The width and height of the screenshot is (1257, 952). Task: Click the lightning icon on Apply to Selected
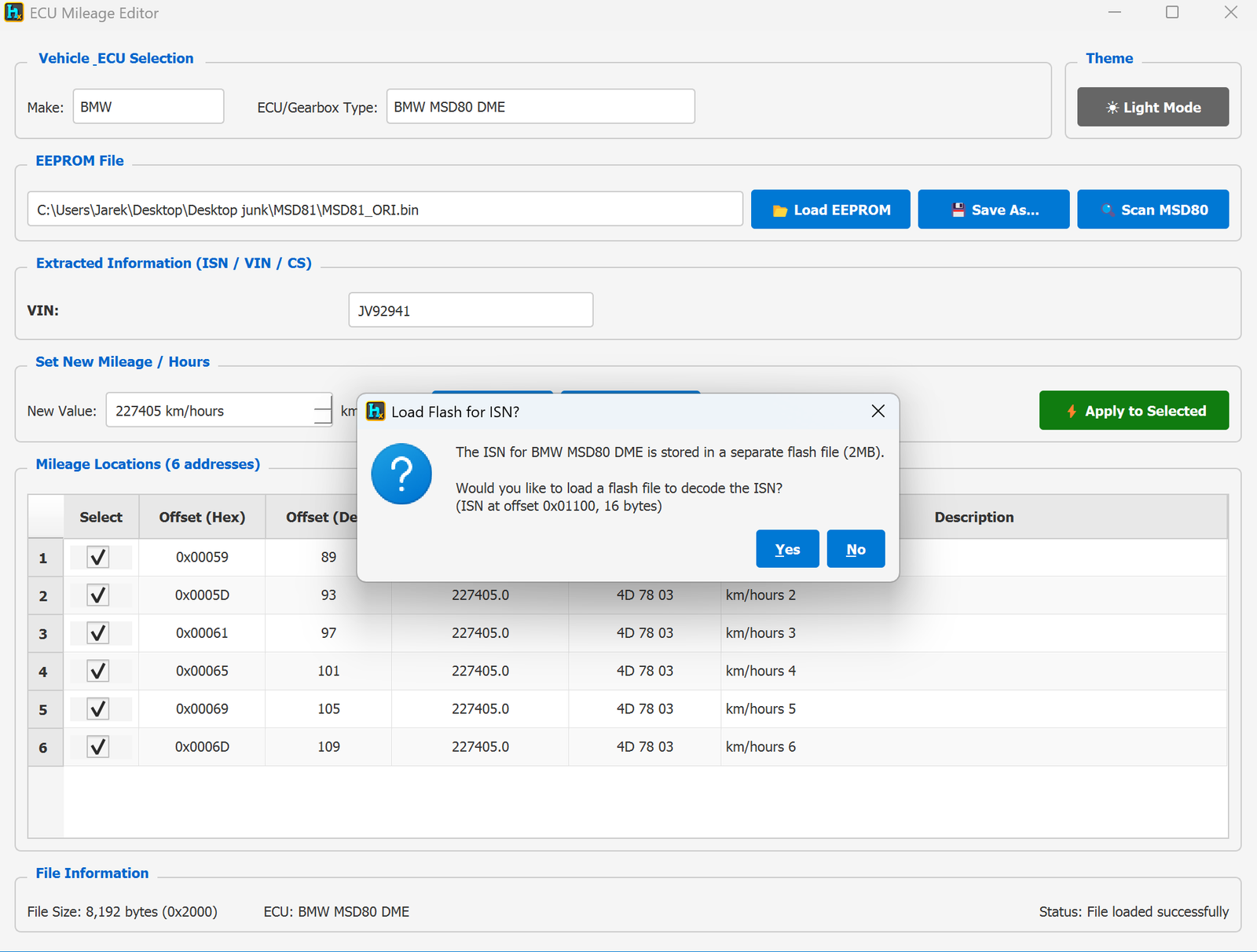pyautogui.click(x=1072, y=411)
